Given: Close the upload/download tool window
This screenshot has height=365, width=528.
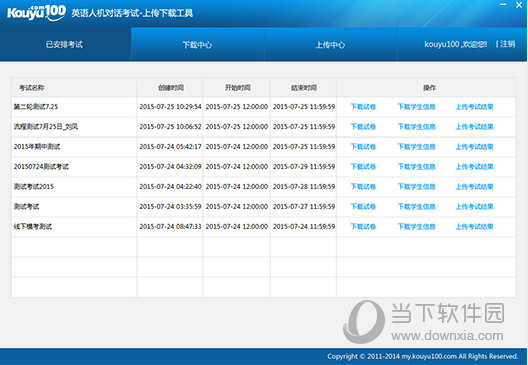Looking at the screenshot, I should pyautogui.click(x=519, y=5).
